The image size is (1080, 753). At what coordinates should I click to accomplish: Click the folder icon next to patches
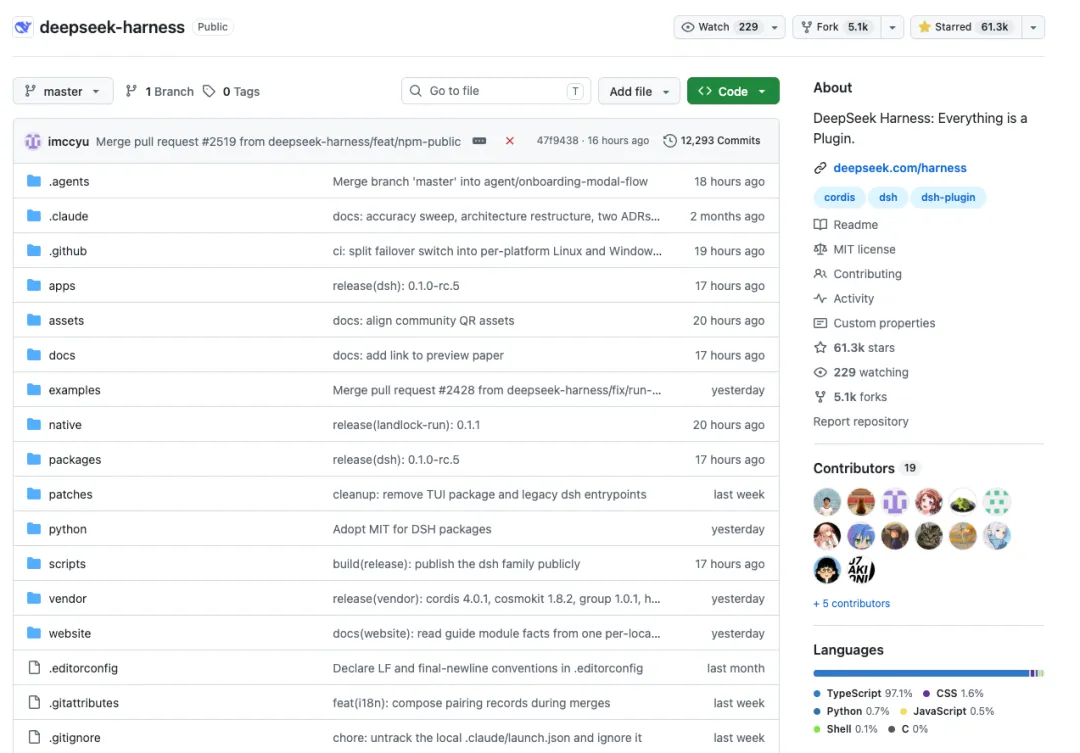coord(34,494)
